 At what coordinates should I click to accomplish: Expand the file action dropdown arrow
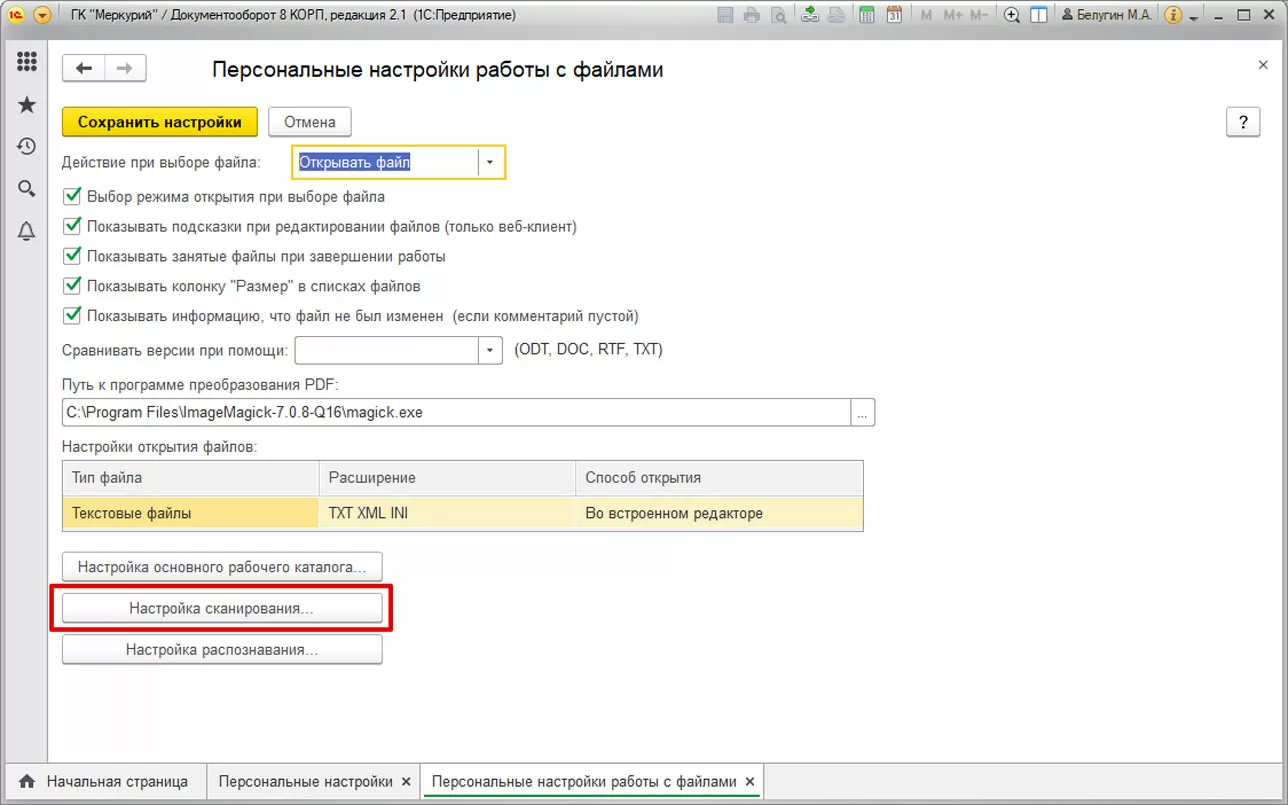point(490,162)
